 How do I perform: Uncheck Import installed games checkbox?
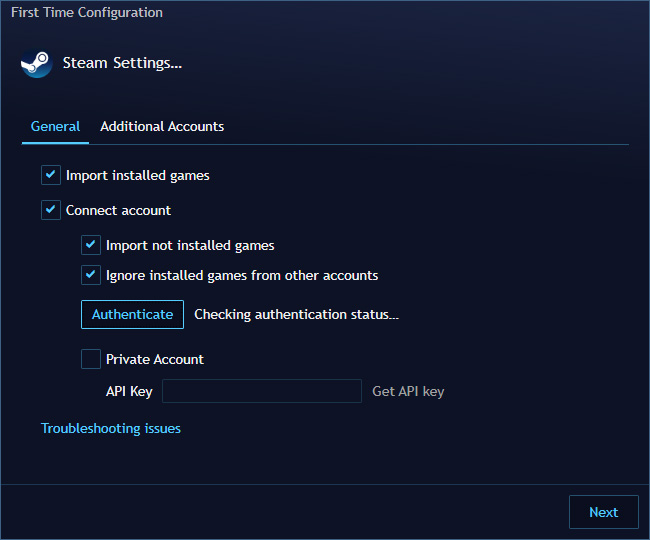pos(51,175)
